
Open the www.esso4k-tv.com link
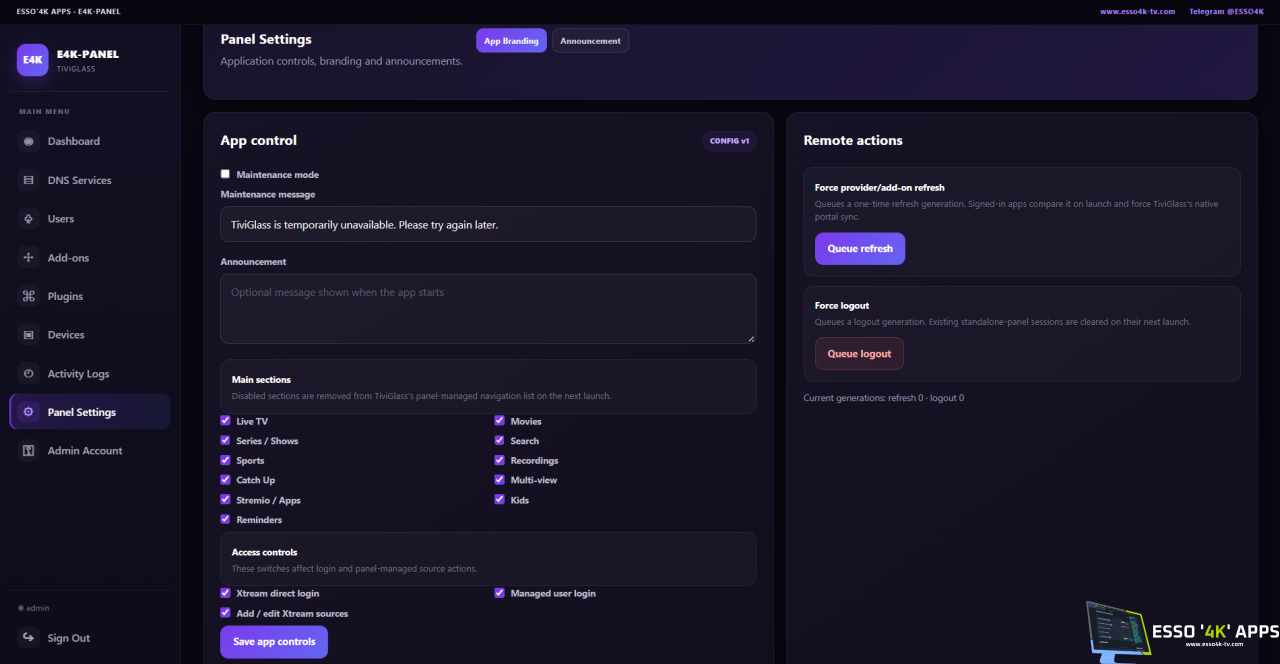(1137, 12)
